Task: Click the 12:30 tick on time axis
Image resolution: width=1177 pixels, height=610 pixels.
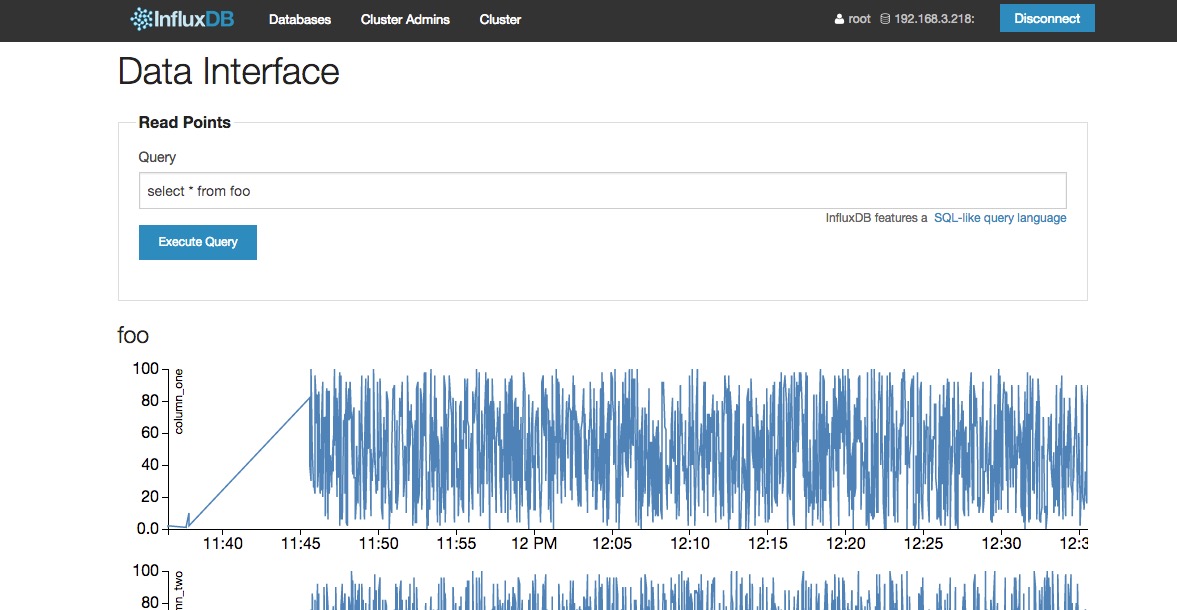Action: point(1001,543)
